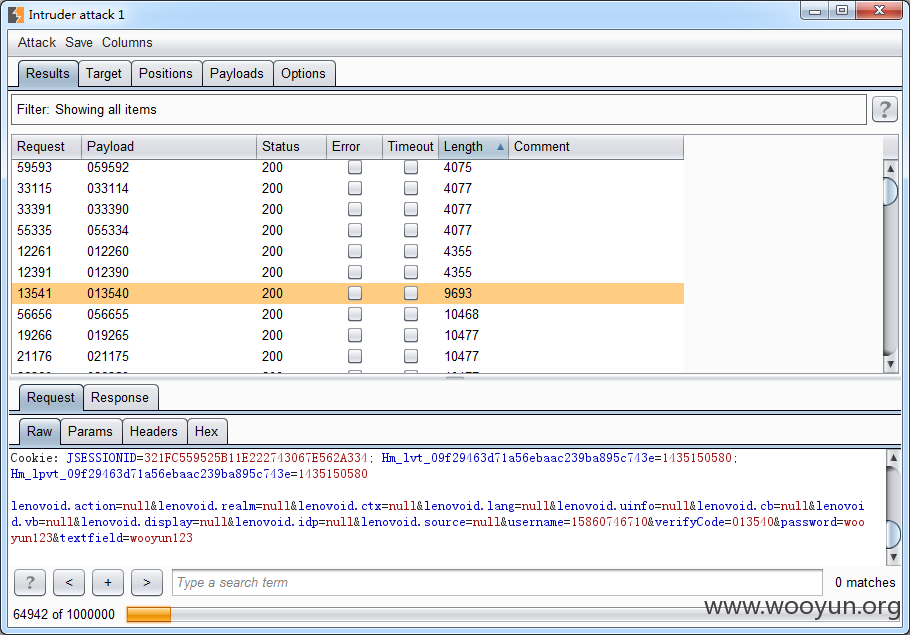Toggle Timeout checkbox for request 56656
Image resolution: width=910 pixels, height=635 pixels.
tap(411, 314)
